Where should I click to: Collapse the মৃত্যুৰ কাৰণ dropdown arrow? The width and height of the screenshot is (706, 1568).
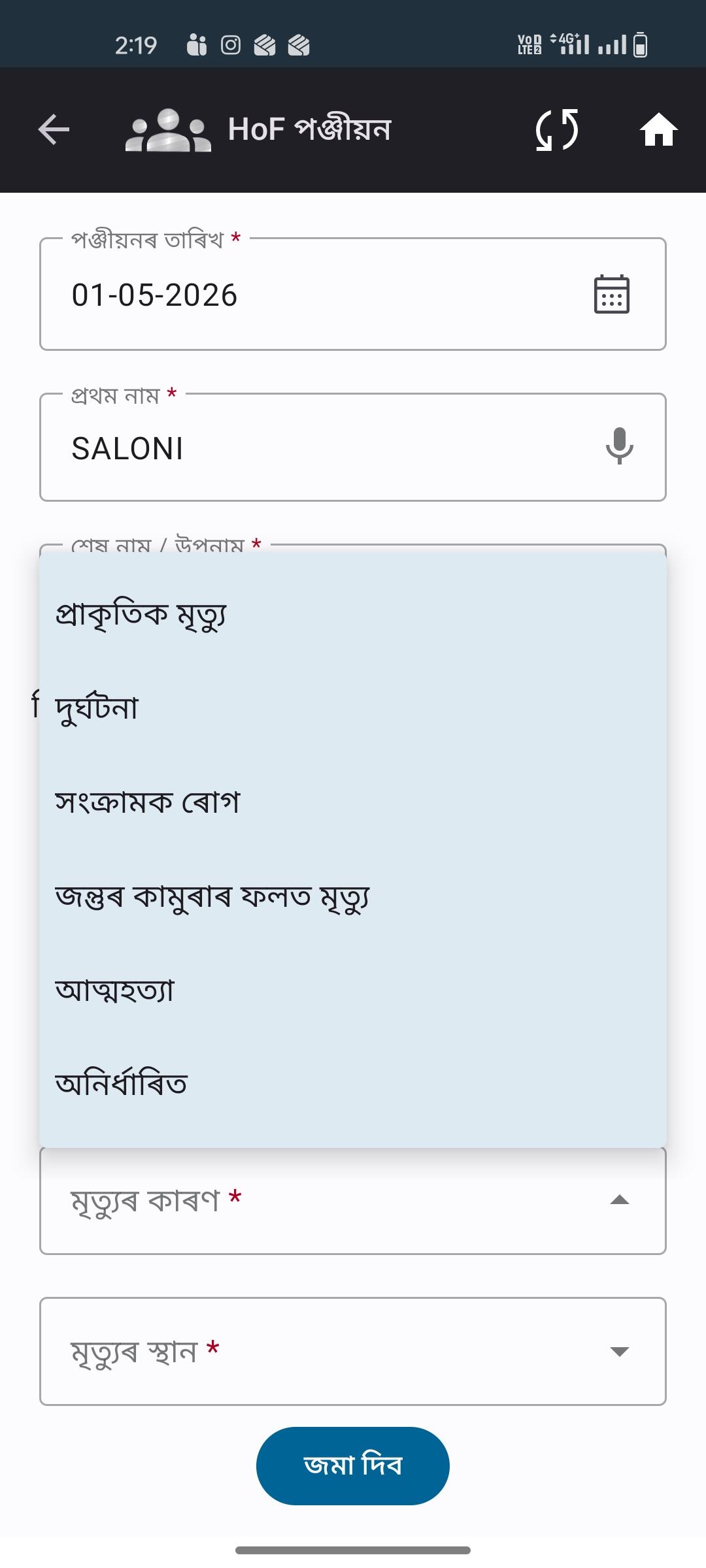pyautogui.click(x=619, y=1200)
